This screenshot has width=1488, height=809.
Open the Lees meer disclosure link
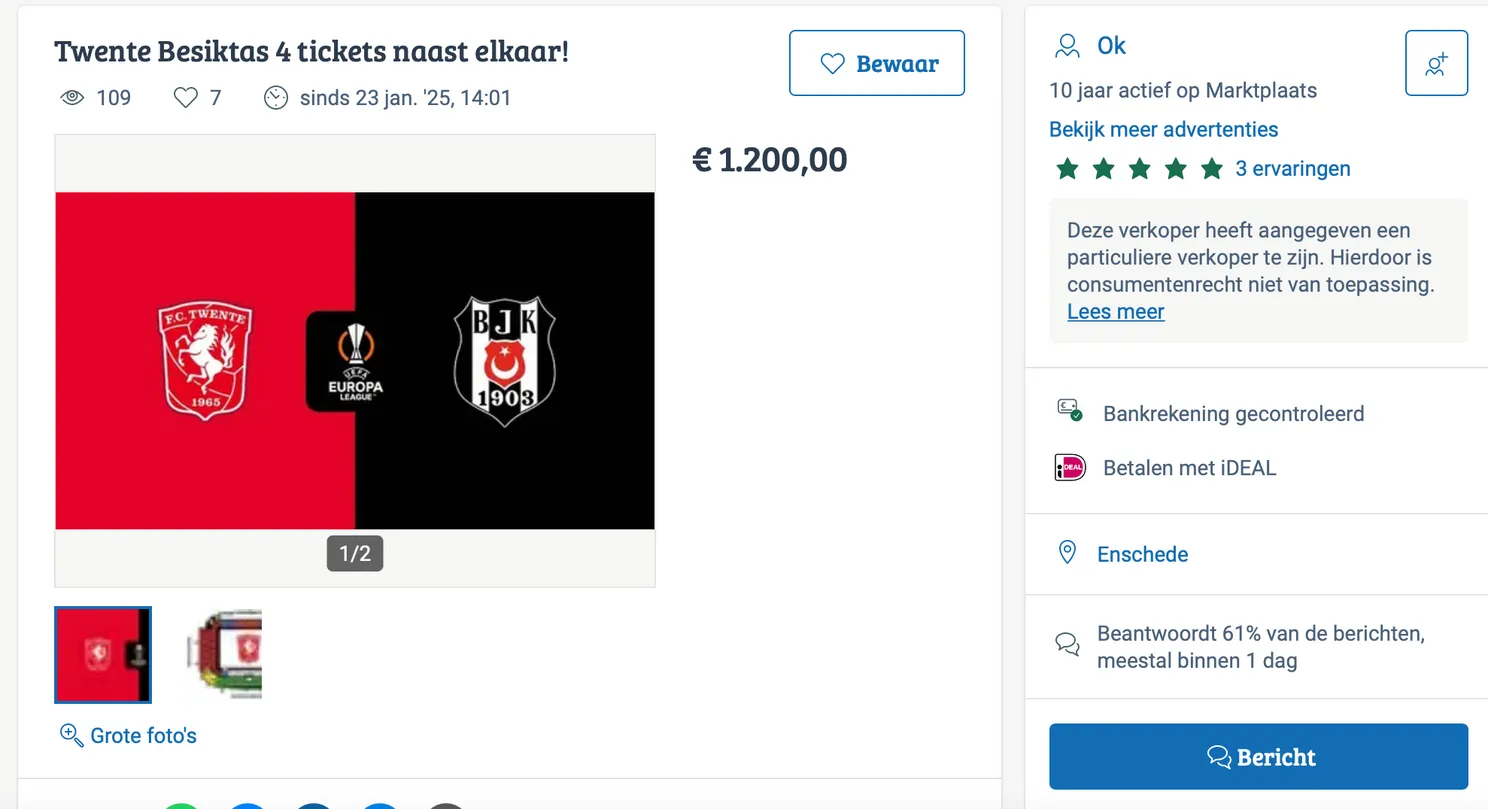click(1115, 311)
